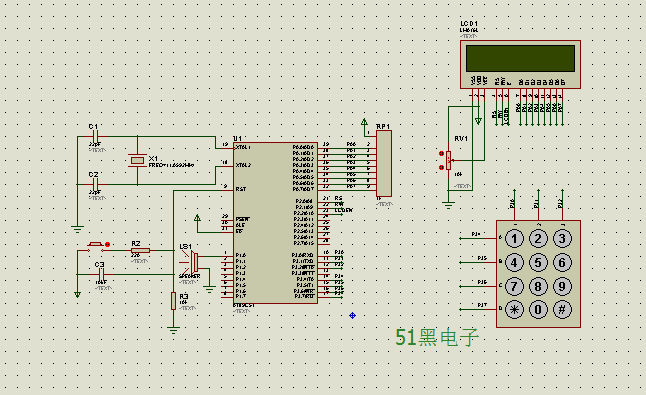Select capacitor C3 symbol
This screenshot has width=646, height=395.
[x=101, y=274]
